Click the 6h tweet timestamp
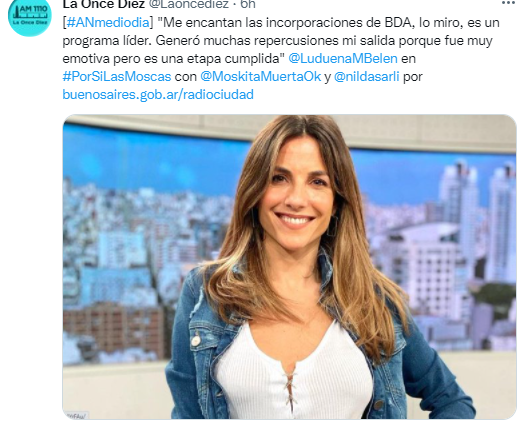520x430 pixels. [248, 4]
